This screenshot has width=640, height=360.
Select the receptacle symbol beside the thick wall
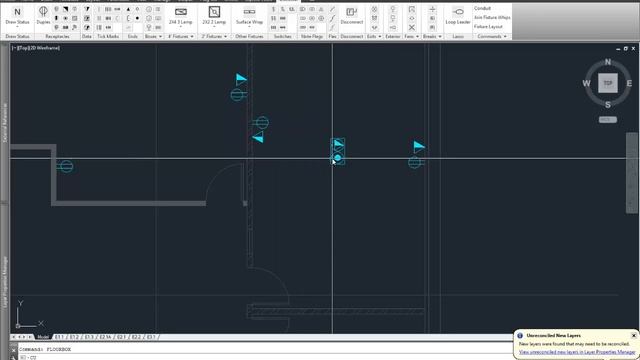(65, 166)
